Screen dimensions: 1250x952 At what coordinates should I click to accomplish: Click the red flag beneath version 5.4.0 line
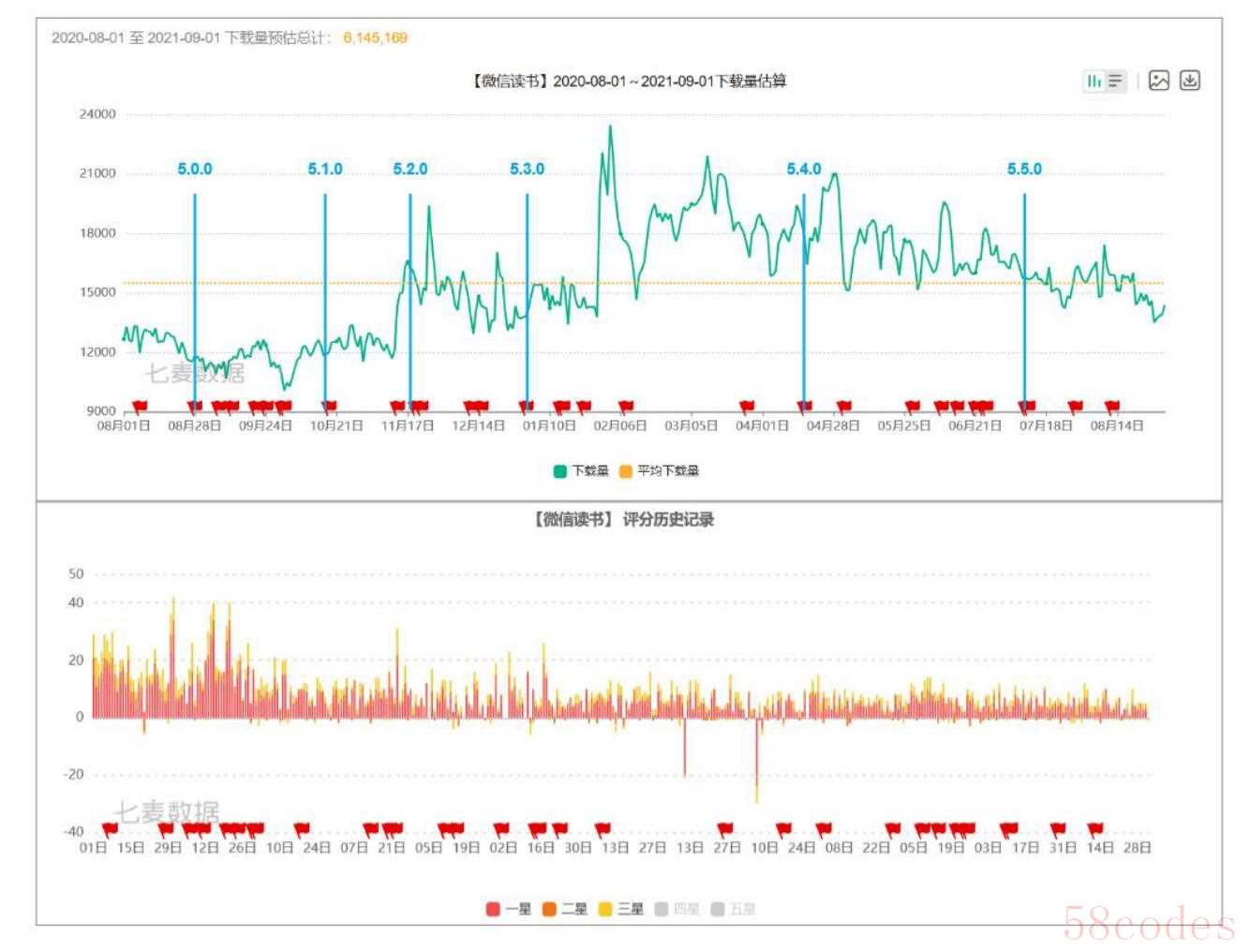804,407
